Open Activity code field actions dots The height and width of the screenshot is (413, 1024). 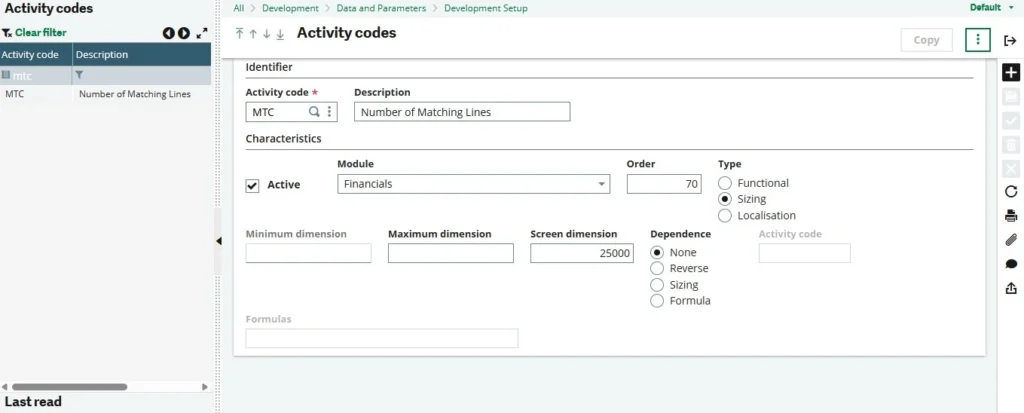329,112
